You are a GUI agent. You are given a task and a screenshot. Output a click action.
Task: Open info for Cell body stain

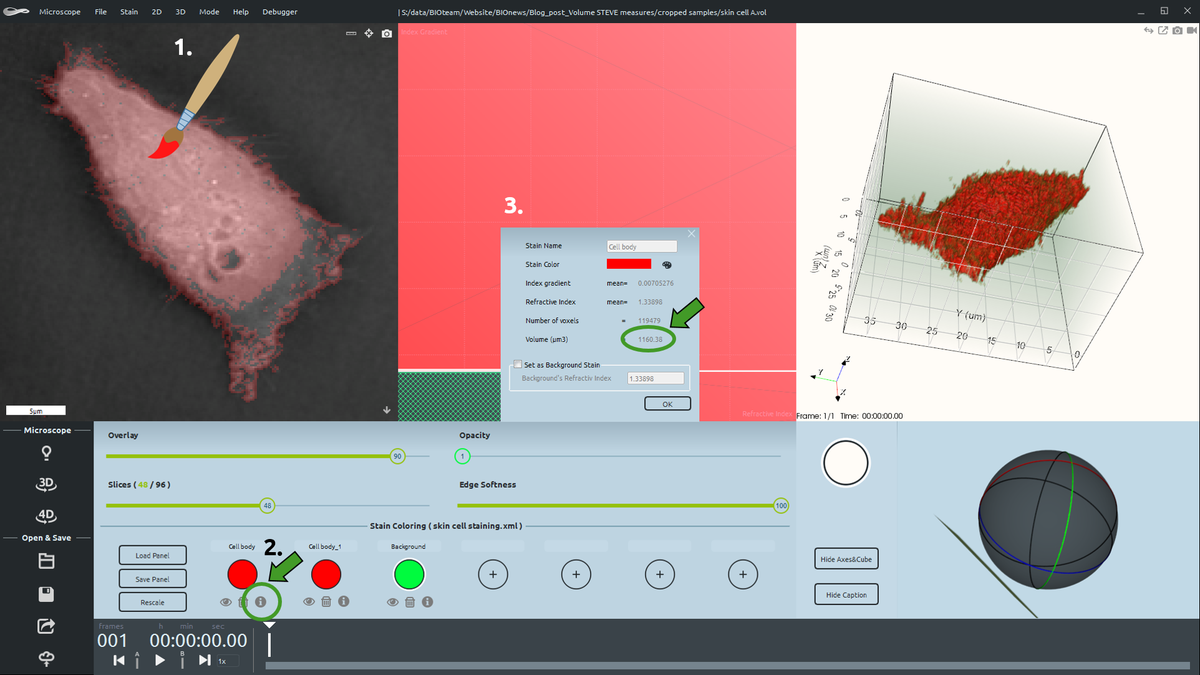click(x=260, y=602)
